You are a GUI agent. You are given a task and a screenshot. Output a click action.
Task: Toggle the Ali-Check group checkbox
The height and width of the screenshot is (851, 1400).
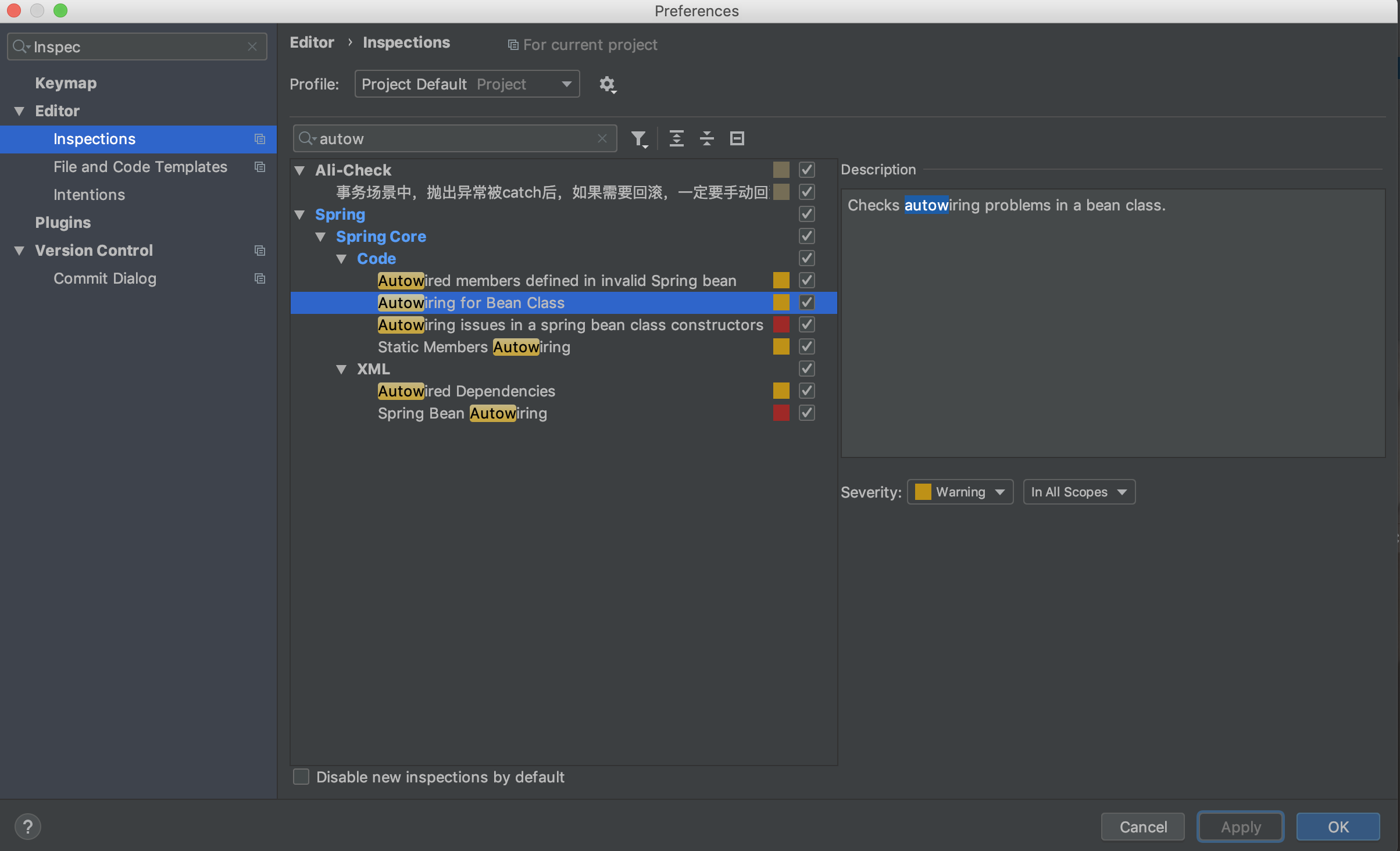(806, 170)
